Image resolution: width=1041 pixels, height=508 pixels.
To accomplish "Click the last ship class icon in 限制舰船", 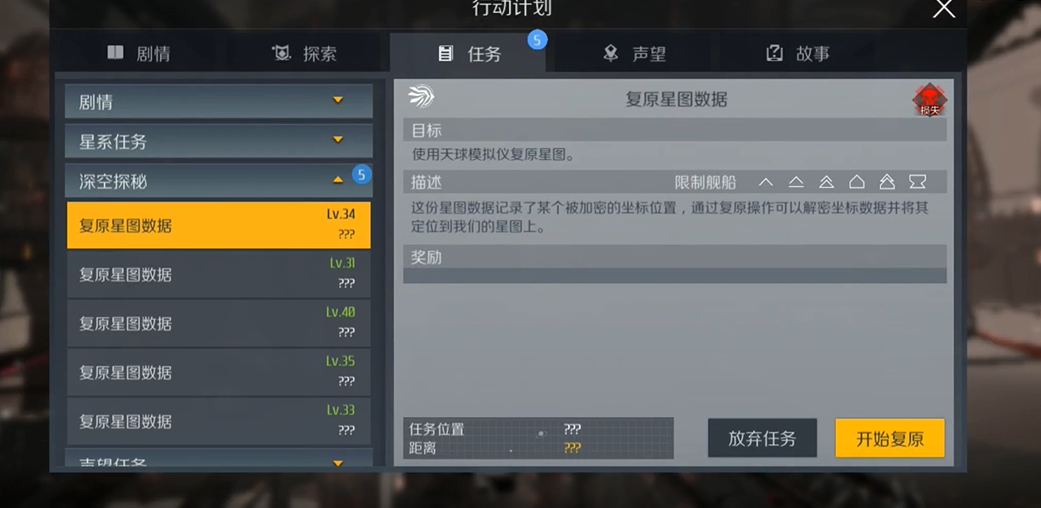I will coord(917,182).
